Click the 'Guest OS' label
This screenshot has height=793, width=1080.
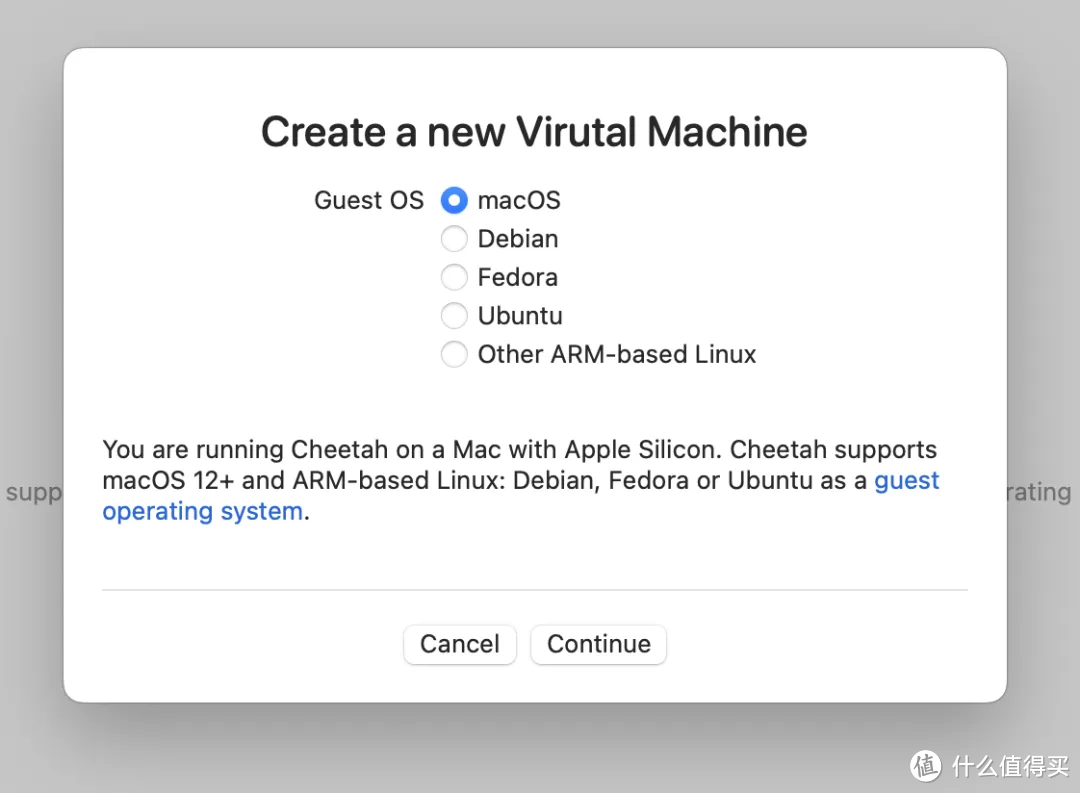[x=368, y=200]
